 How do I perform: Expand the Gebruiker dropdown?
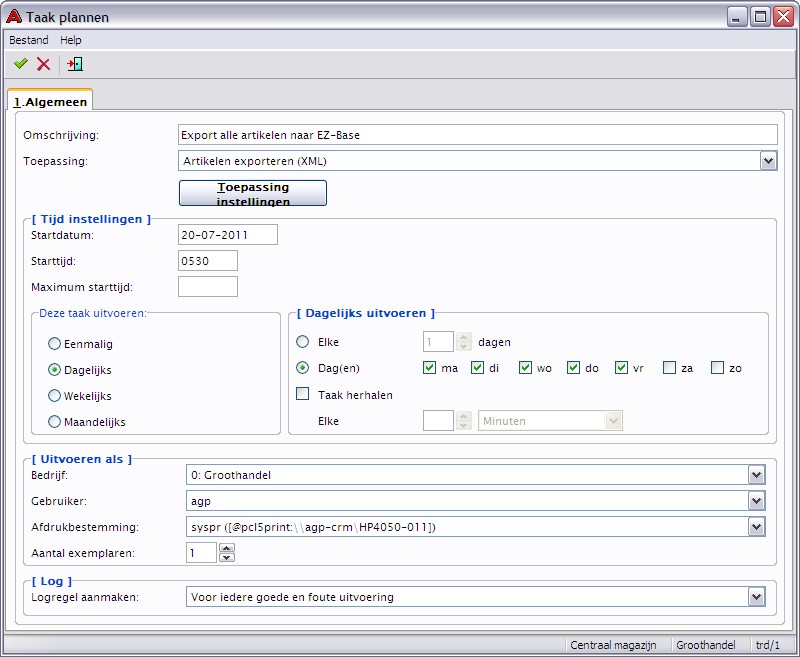(x=757, y=501)
